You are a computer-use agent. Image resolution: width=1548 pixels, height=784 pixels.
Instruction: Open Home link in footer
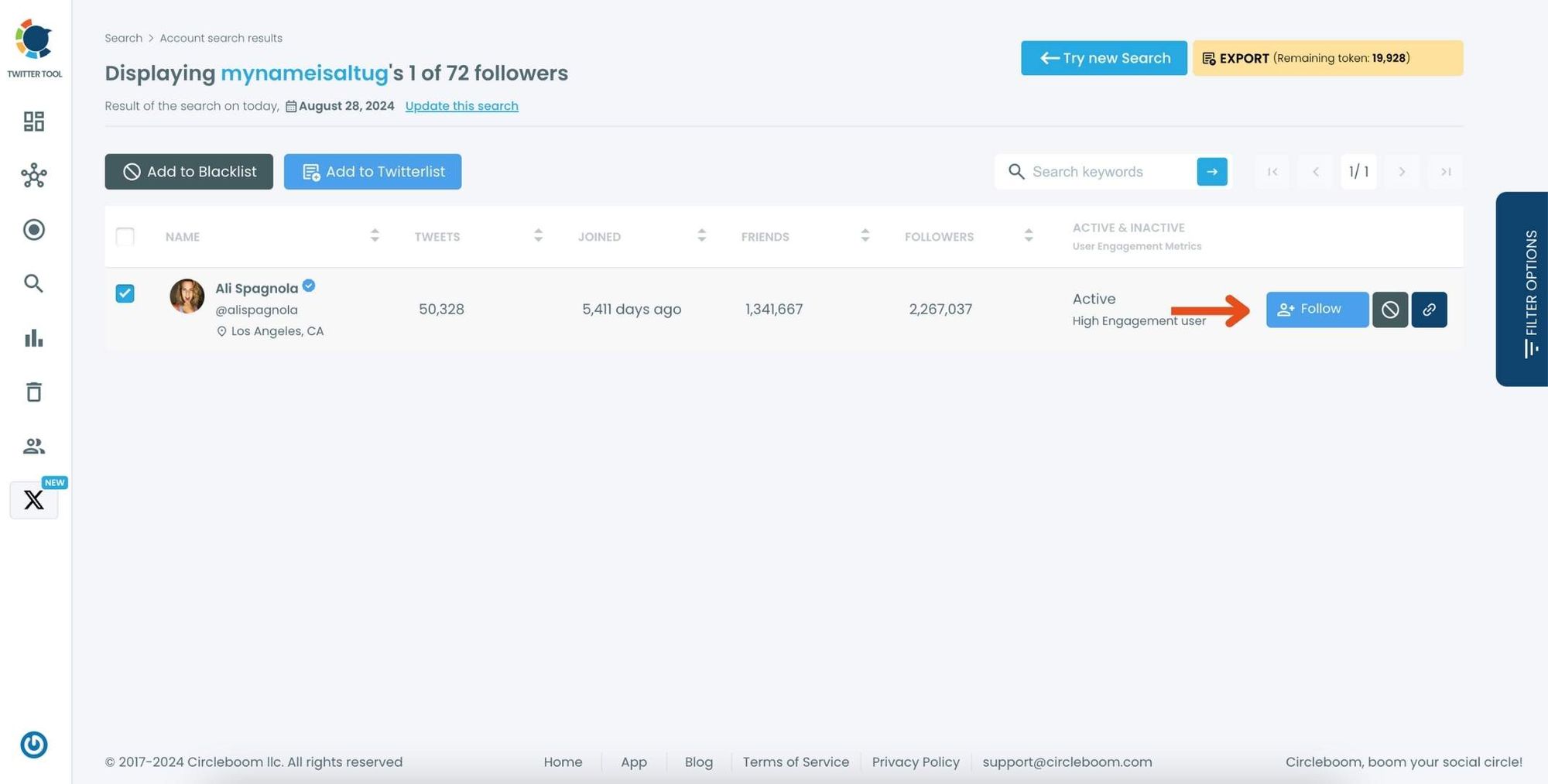coord(563,762)
